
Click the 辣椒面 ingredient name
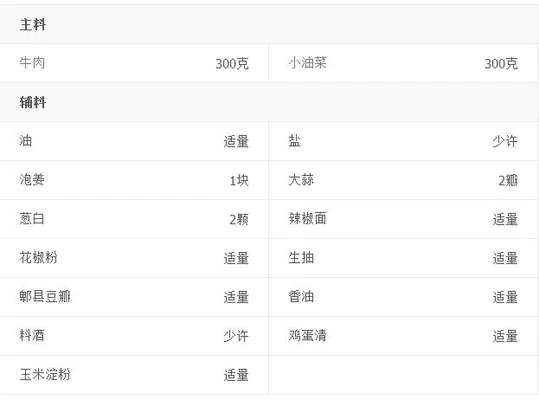308,219
